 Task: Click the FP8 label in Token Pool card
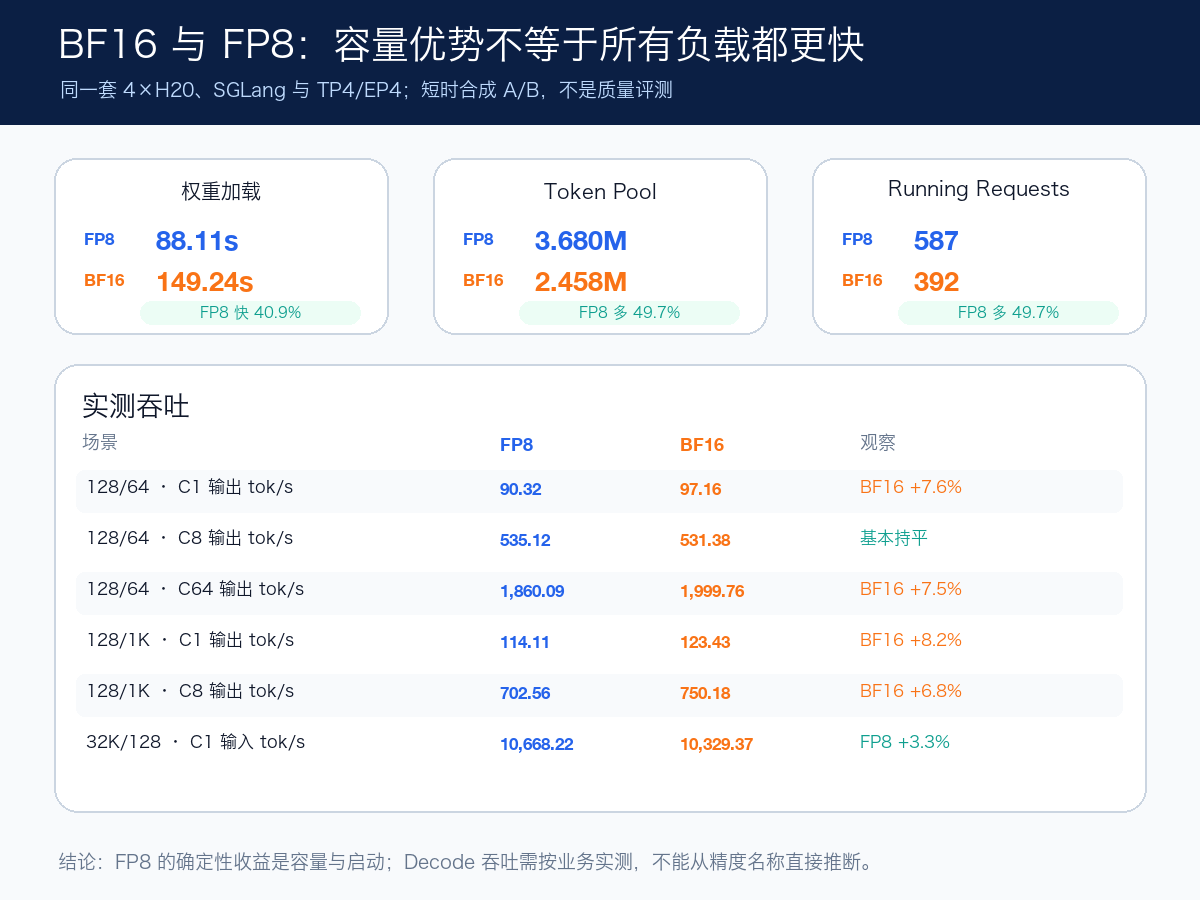click(478, 240)
